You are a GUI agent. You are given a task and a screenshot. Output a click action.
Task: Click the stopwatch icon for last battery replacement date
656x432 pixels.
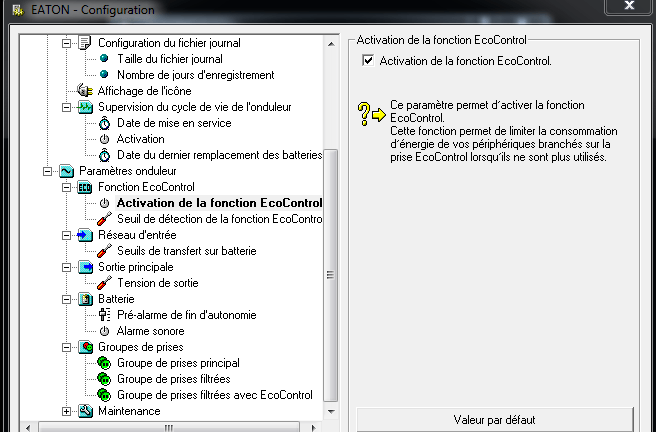(x=104, y=155)
